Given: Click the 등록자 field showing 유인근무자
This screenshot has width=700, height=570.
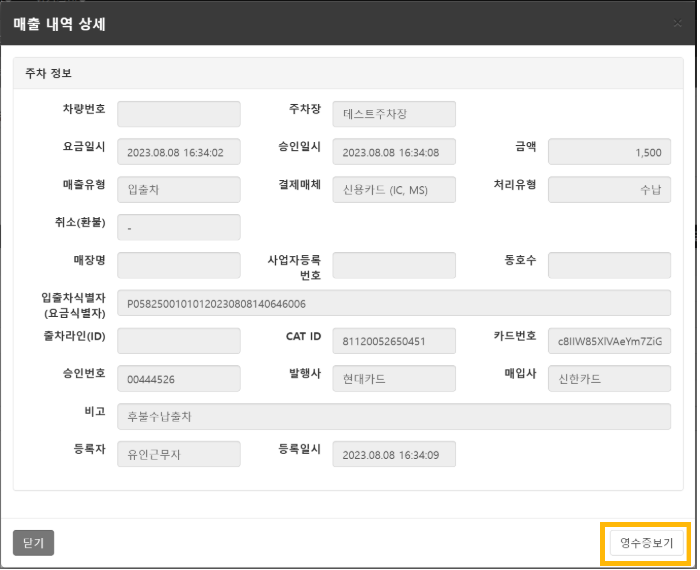Looking at the screenshot, I should tap(179, 455).
